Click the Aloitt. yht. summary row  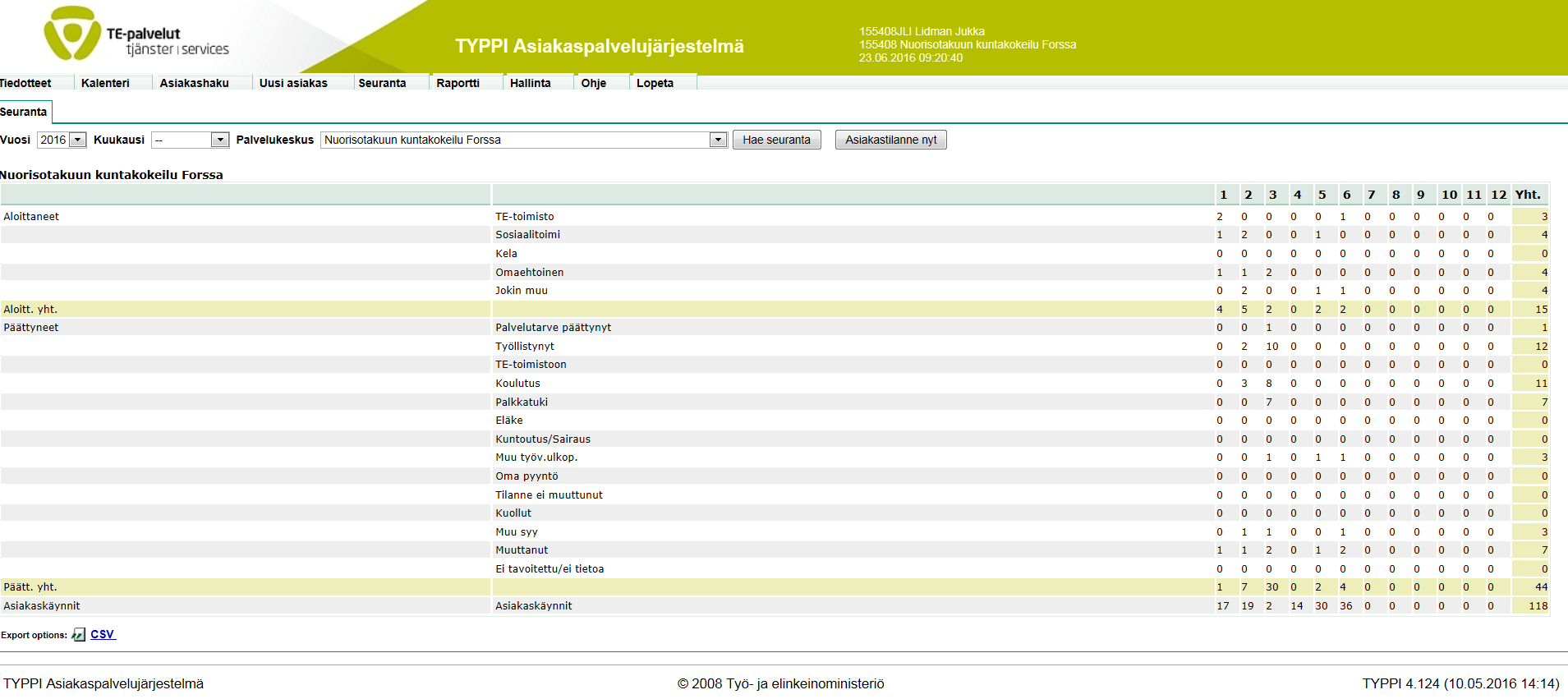tap(775, 310)
